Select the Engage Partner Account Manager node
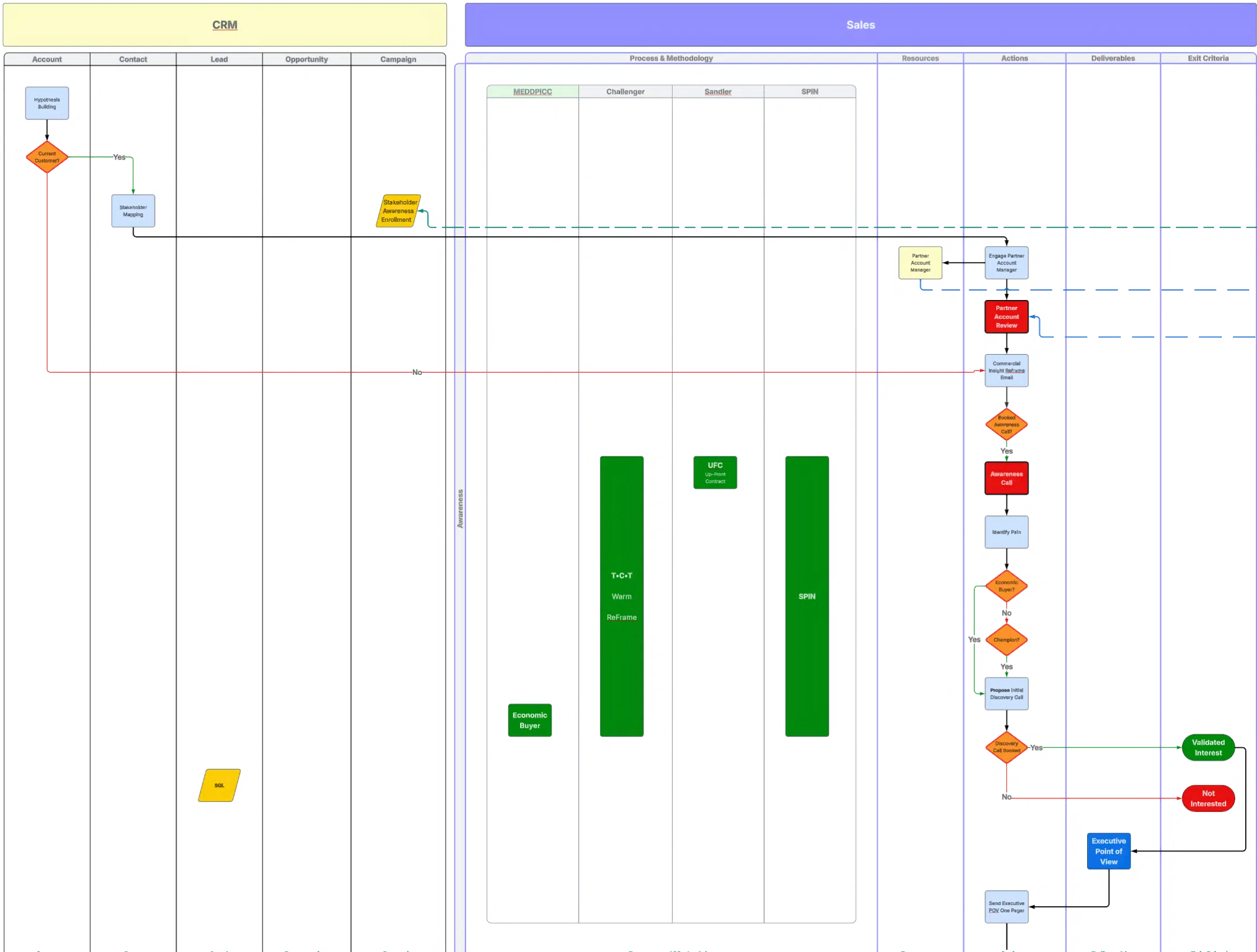Image resolution: width=1257 pixels, height=952 pixels. tap(1006, 263)
